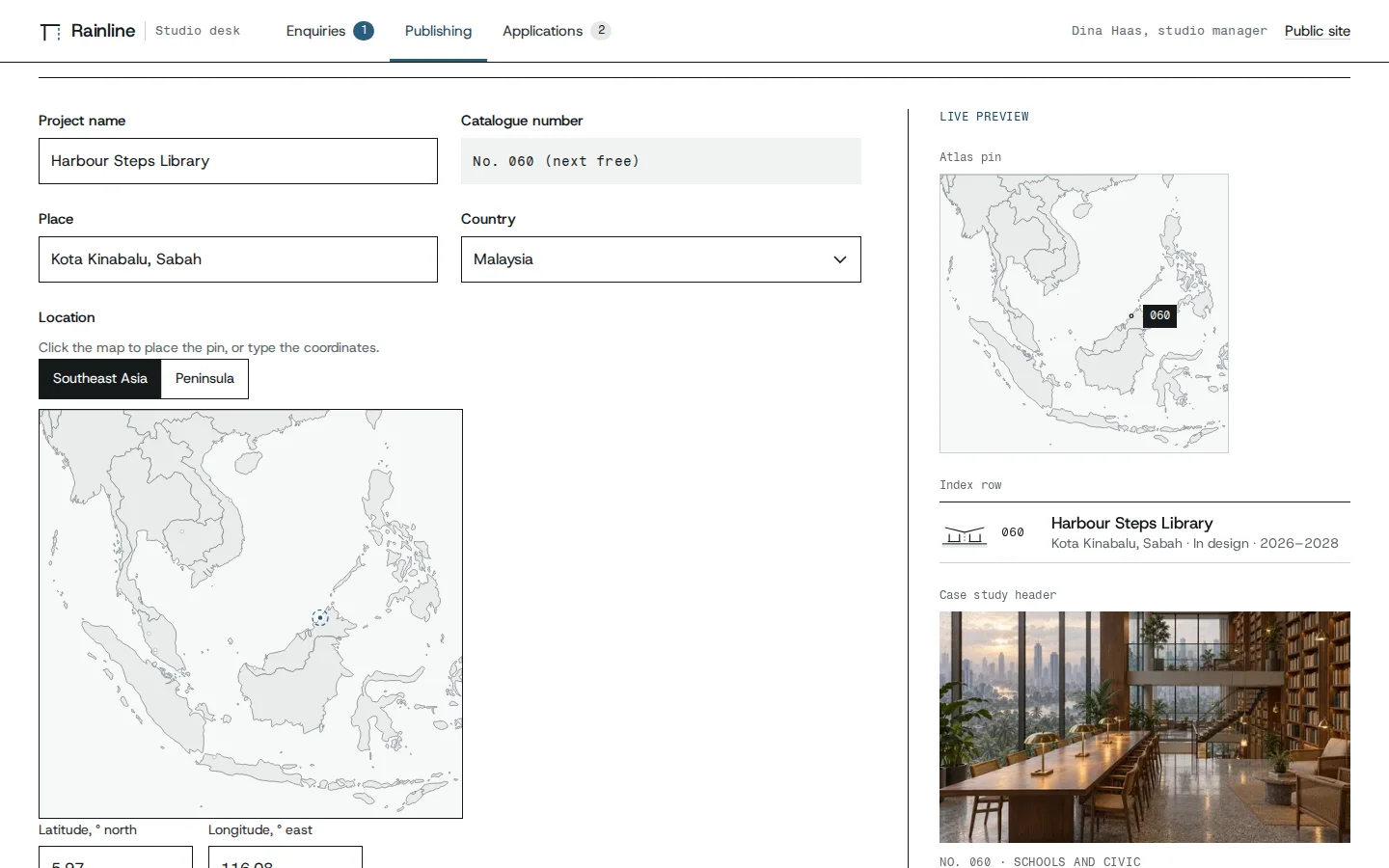1389x868 pixels.
Task: Click the 060 pin label on Atlas preview
Action: tap(1159, 315)
